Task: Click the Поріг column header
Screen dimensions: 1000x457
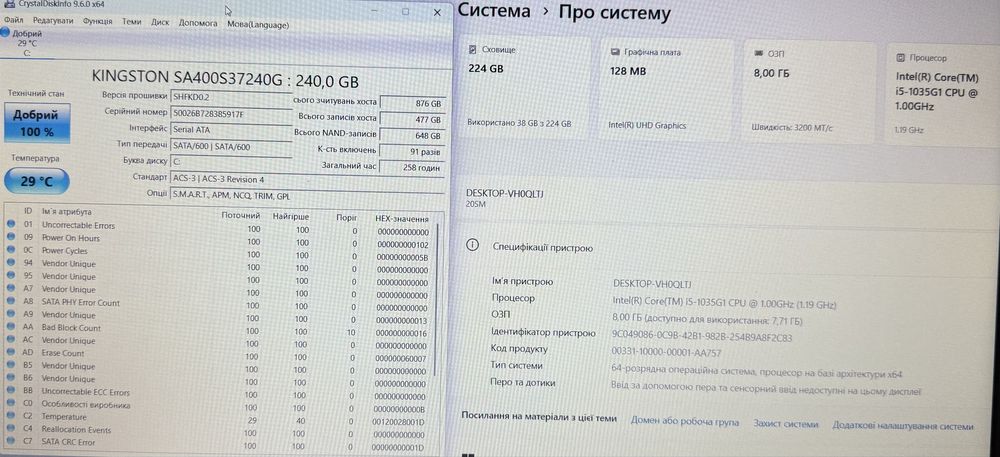Action: tap(347, 217)
